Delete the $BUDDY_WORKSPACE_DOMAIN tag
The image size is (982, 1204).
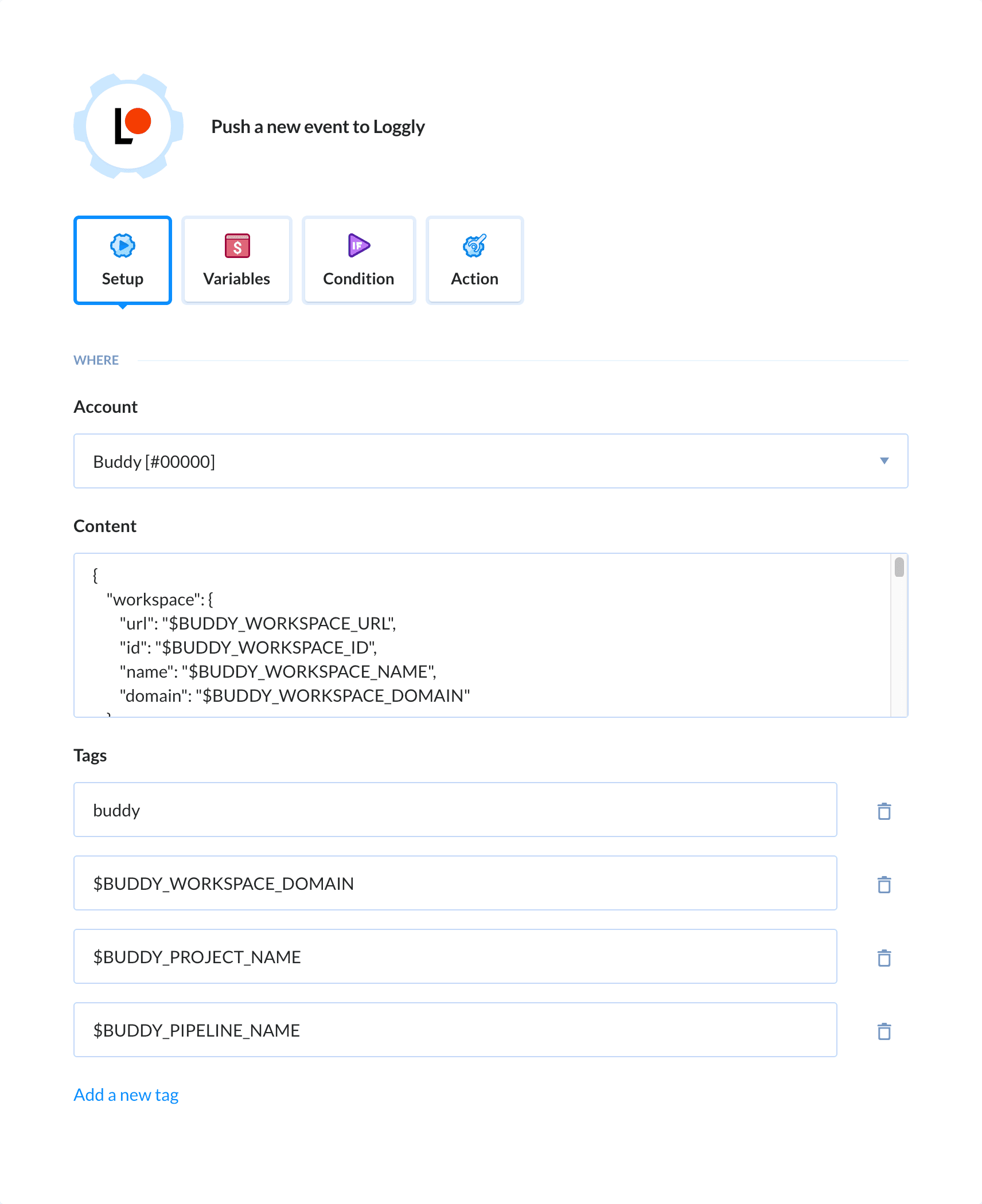(884, 885)
